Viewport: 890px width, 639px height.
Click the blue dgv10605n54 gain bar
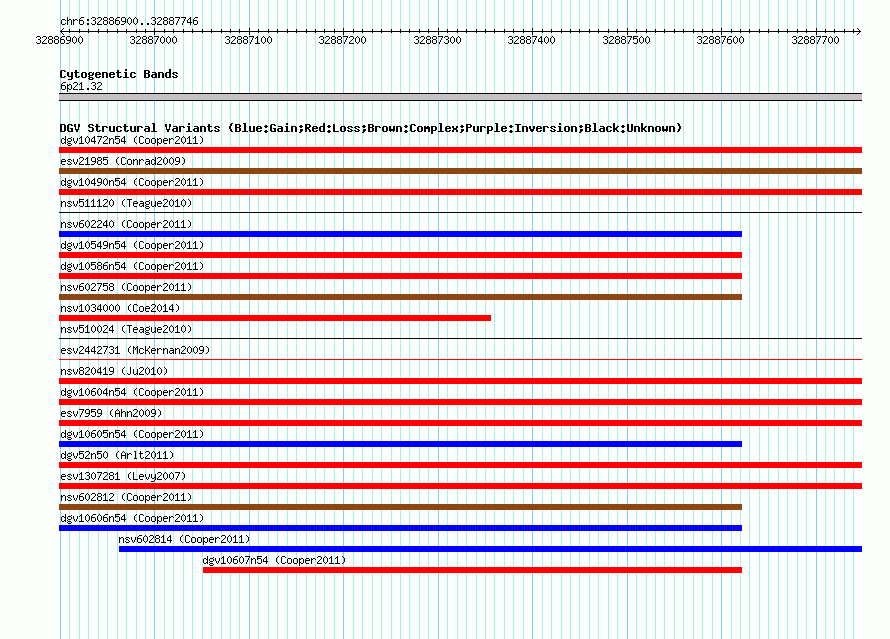400,444
